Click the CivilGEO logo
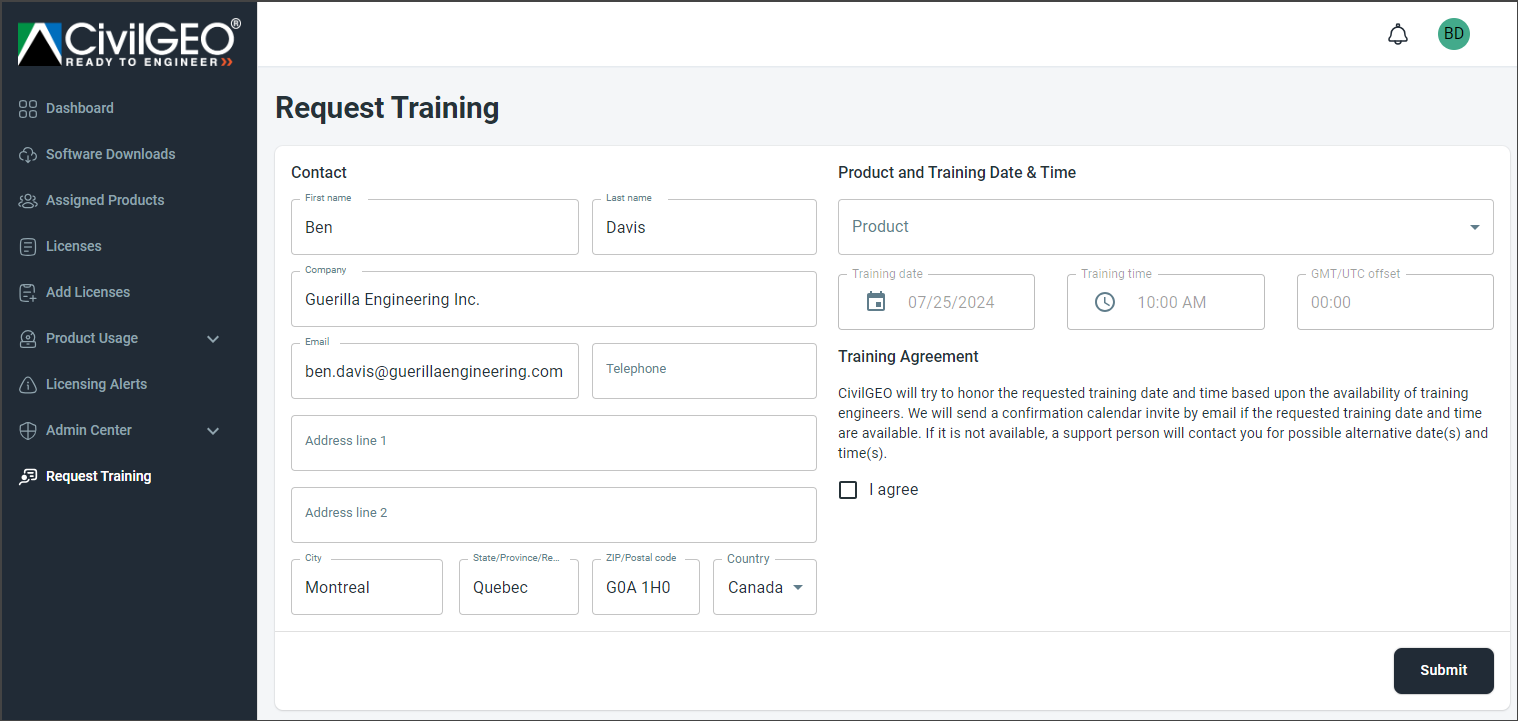Image resolution: width=1518 pixels, height=721 pixels. click(x=128, y=44)
